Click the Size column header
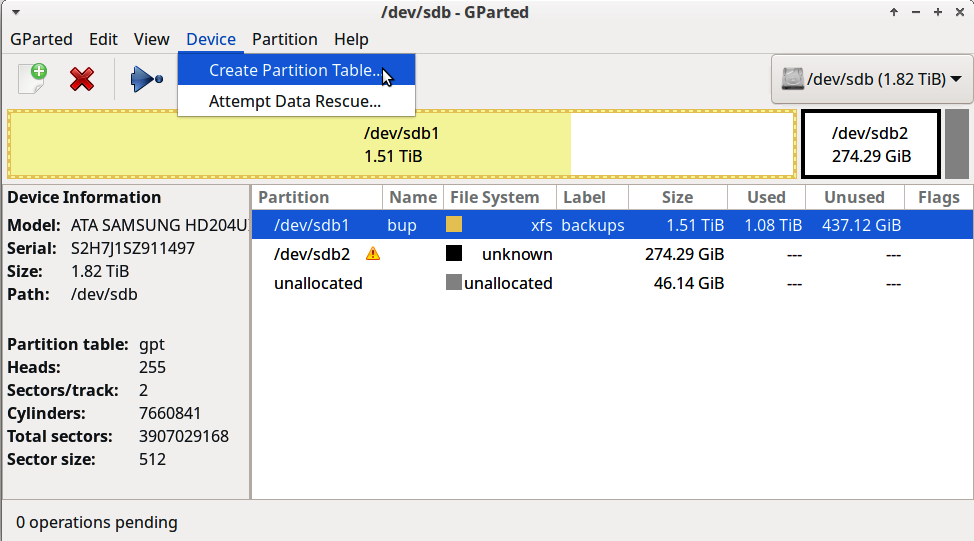 678,198
